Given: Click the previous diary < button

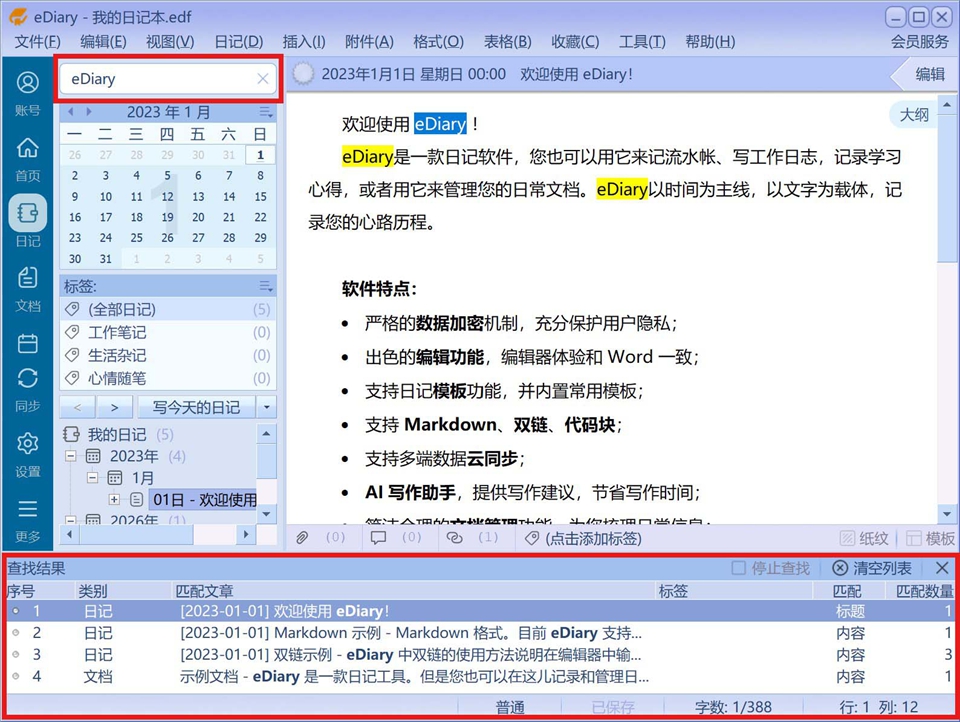Looking at the screenshot, I should coord(78,407).
